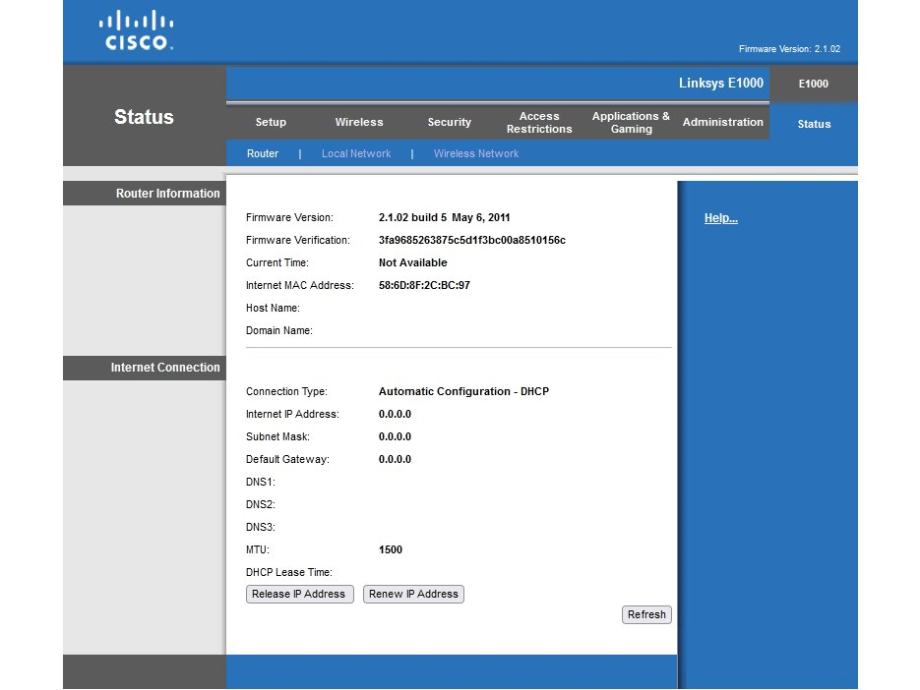Image resolution: width=920 pixels, height=690 pixels.
Task: Open the Help link
Action: [x=721, y=219]
